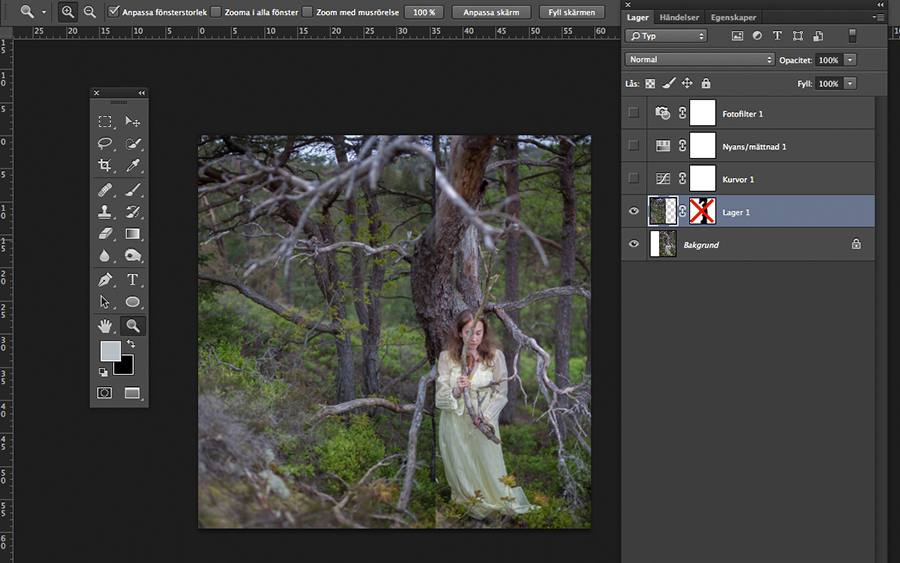Viewport: 900px width, 563px height.
Task: Click the 'Fyll skärmen' button
Action: 571,12
